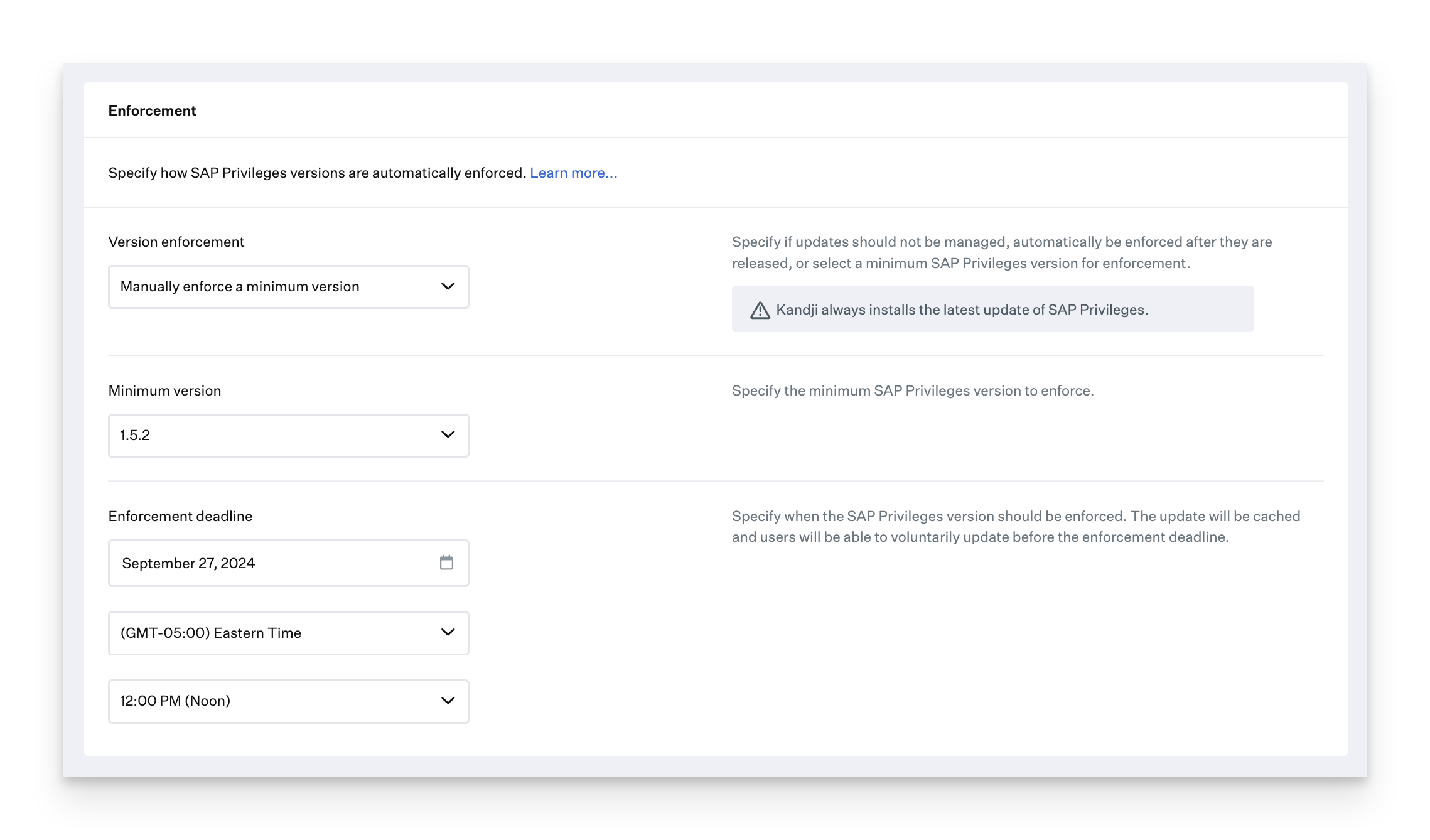Image resolution: width=1430 pixels, height=840 pixels.
Task: Click the chevron on Version enforcement dropdown
Action: coord(448,286)
